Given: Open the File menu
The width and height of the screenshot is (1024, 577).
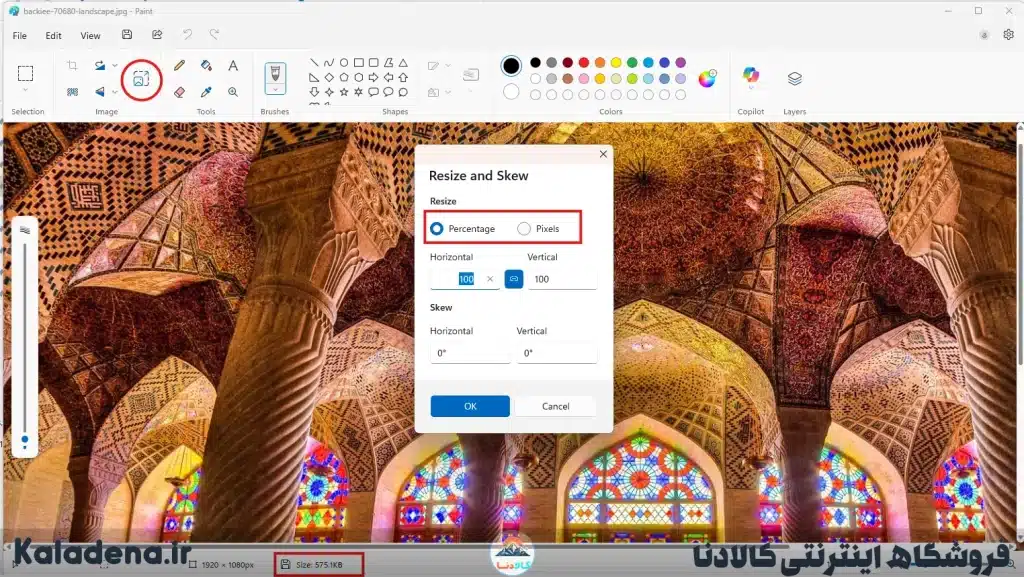Looking at the screenshot, I should click(20, 35).
